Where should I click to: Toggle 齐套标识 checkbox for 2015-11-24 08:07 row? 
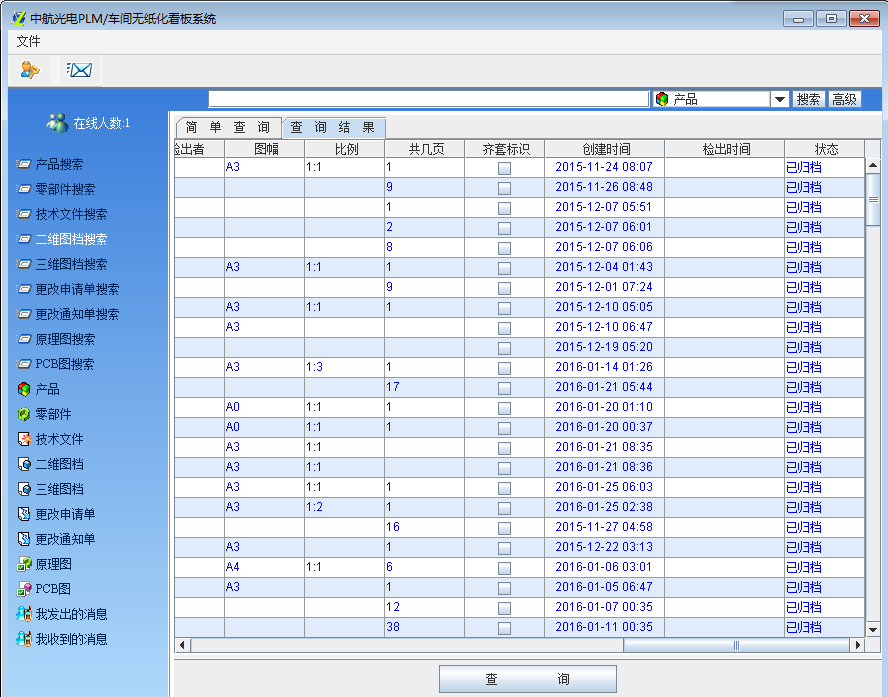tap(504, 168)
